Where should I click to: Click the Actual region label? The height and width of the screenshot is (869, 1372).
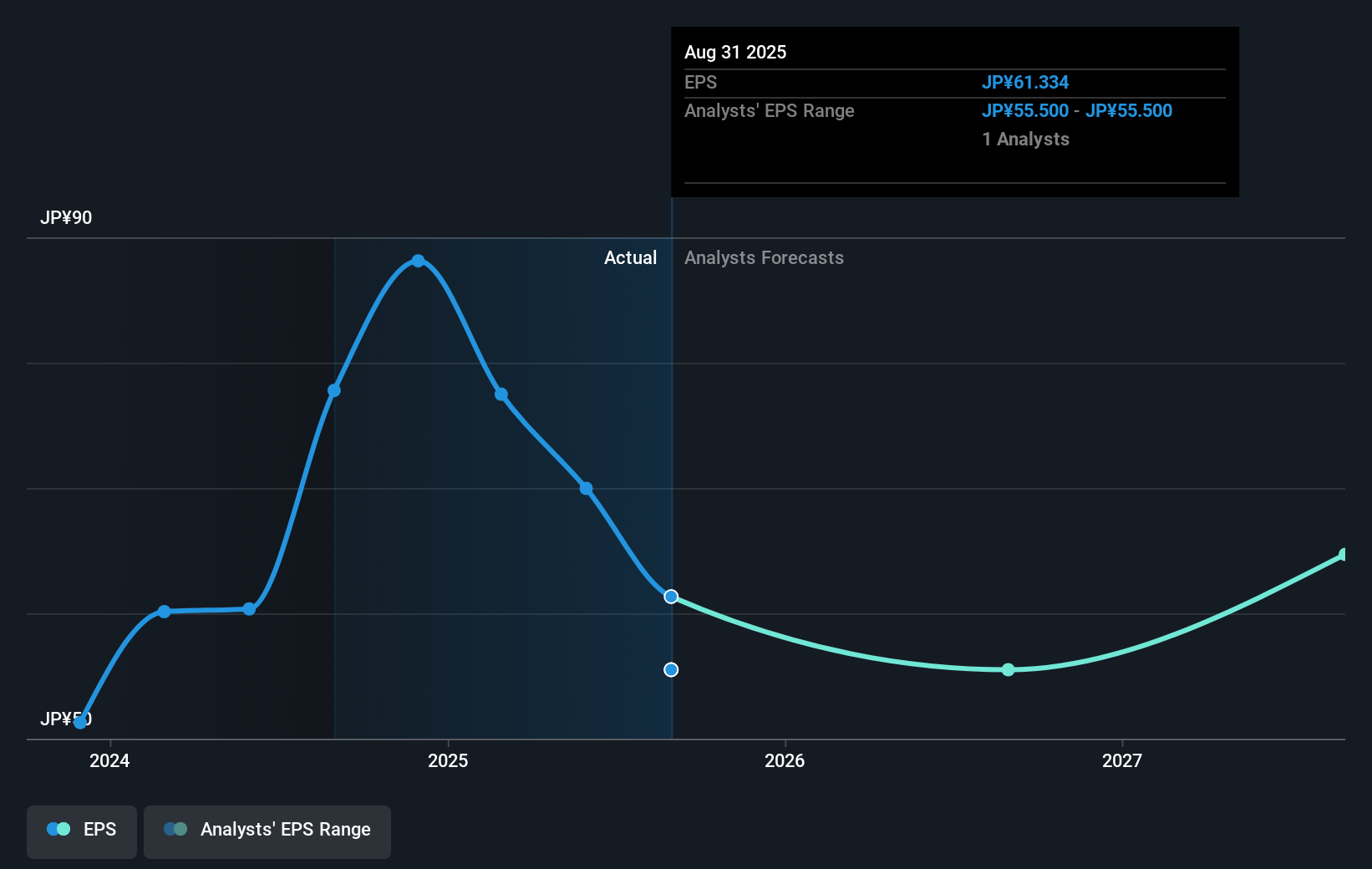[631, 258]
